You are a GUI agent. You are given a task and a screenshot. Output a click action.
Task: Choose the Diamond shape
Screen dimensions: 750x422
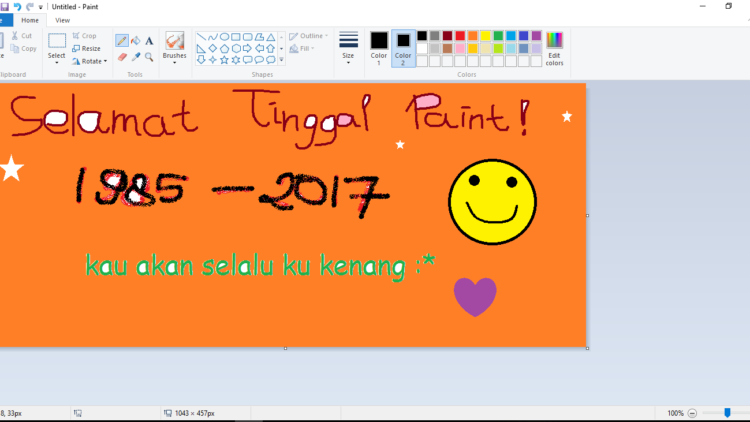coord(213,48)
